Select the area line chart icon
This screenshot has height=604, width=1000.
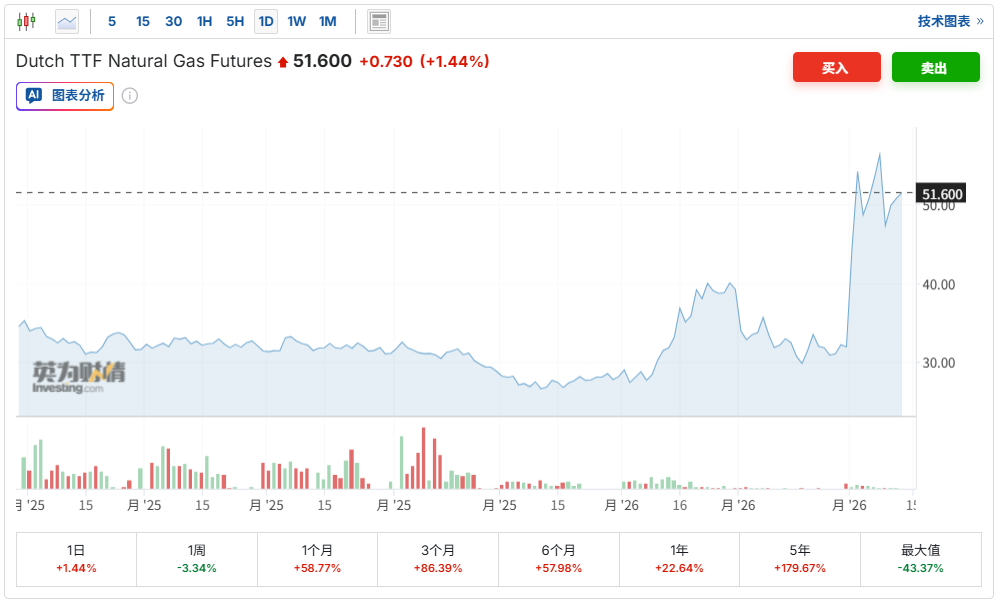[x=67, y=21]
